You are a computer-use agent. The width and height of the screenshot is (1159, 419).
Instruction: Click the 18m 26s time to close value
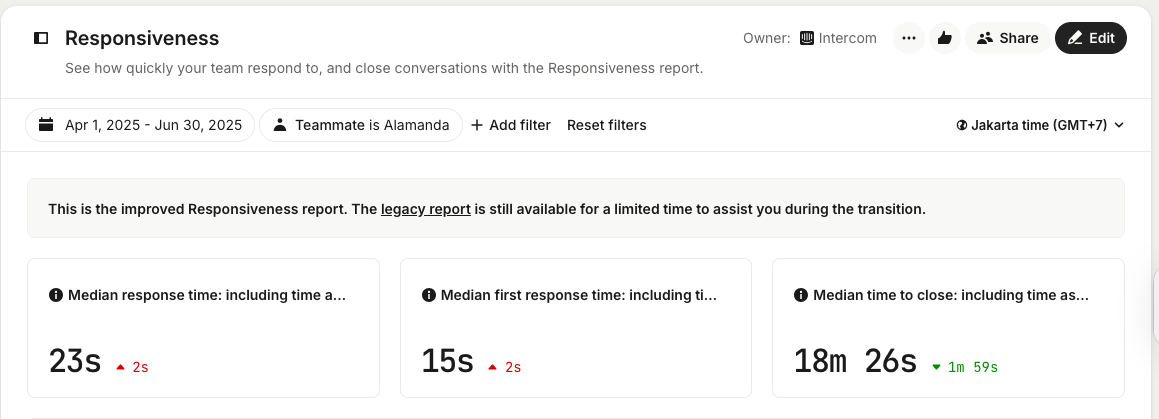point(855,361)
